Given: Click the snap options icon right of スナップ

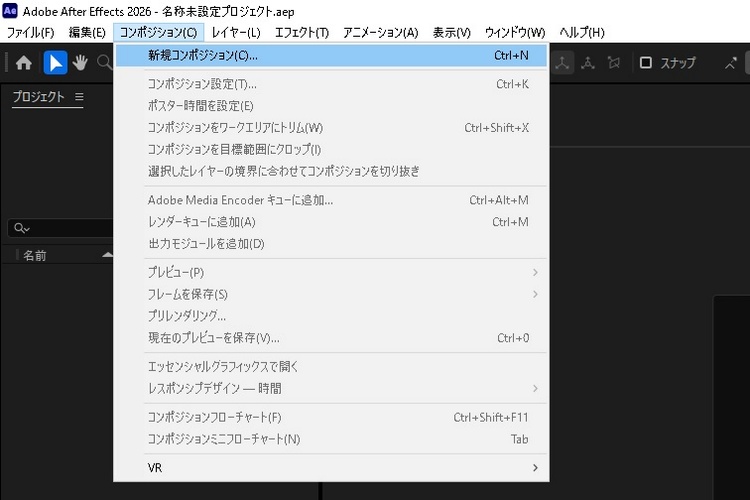Looking at the screenshot, I should coord(730,63).
